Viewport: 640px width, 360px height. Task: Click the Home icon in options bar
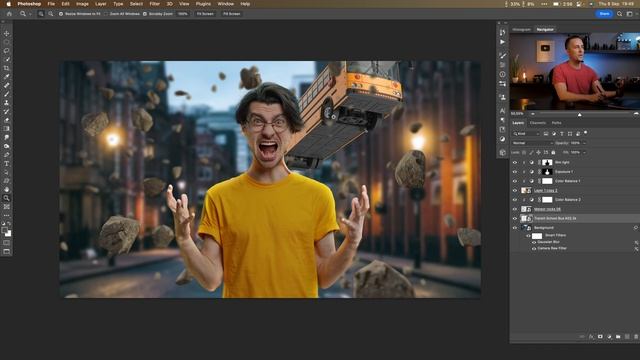9,14
